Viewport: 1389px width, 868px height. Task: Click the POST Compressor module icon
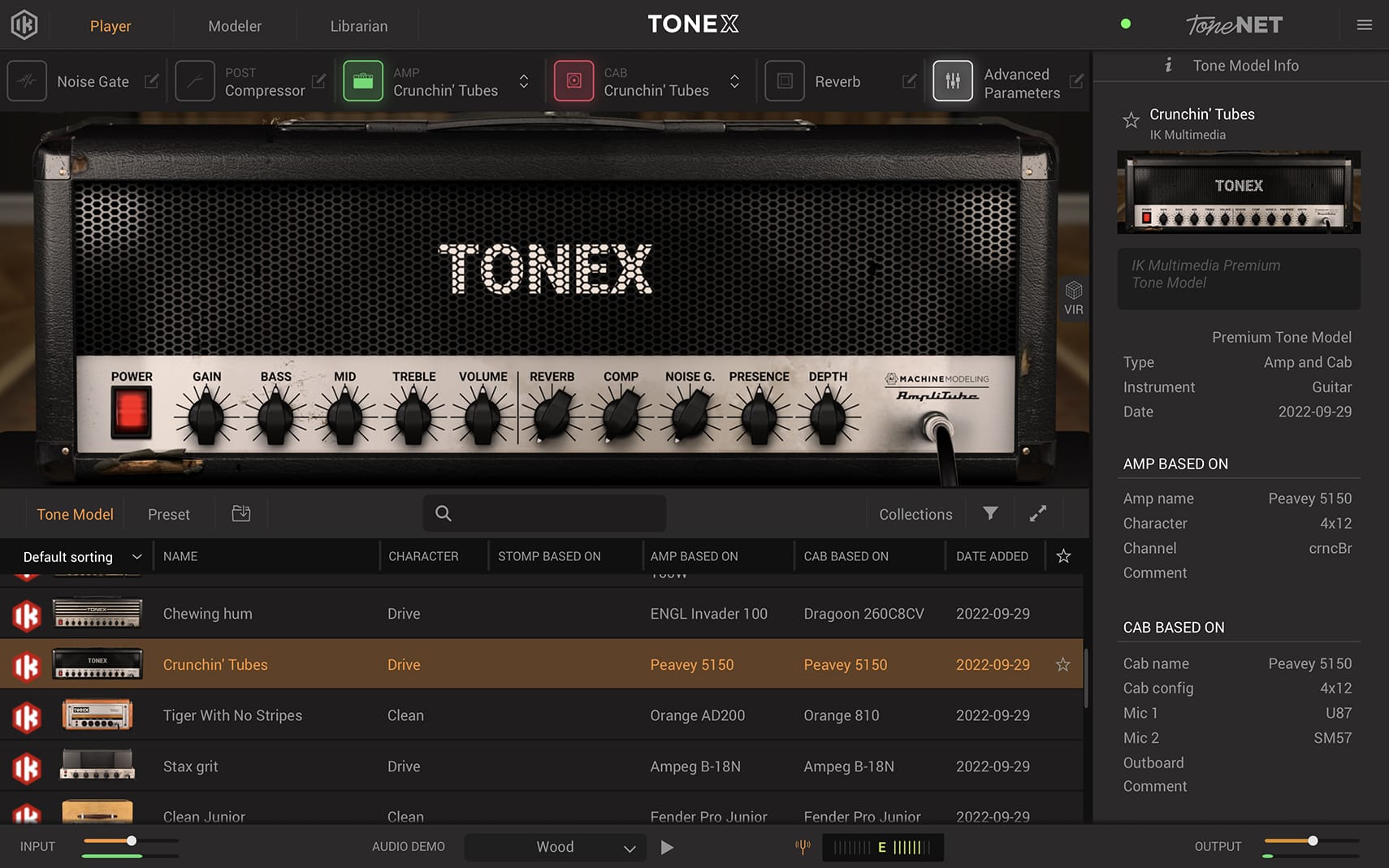click(195, 80)
